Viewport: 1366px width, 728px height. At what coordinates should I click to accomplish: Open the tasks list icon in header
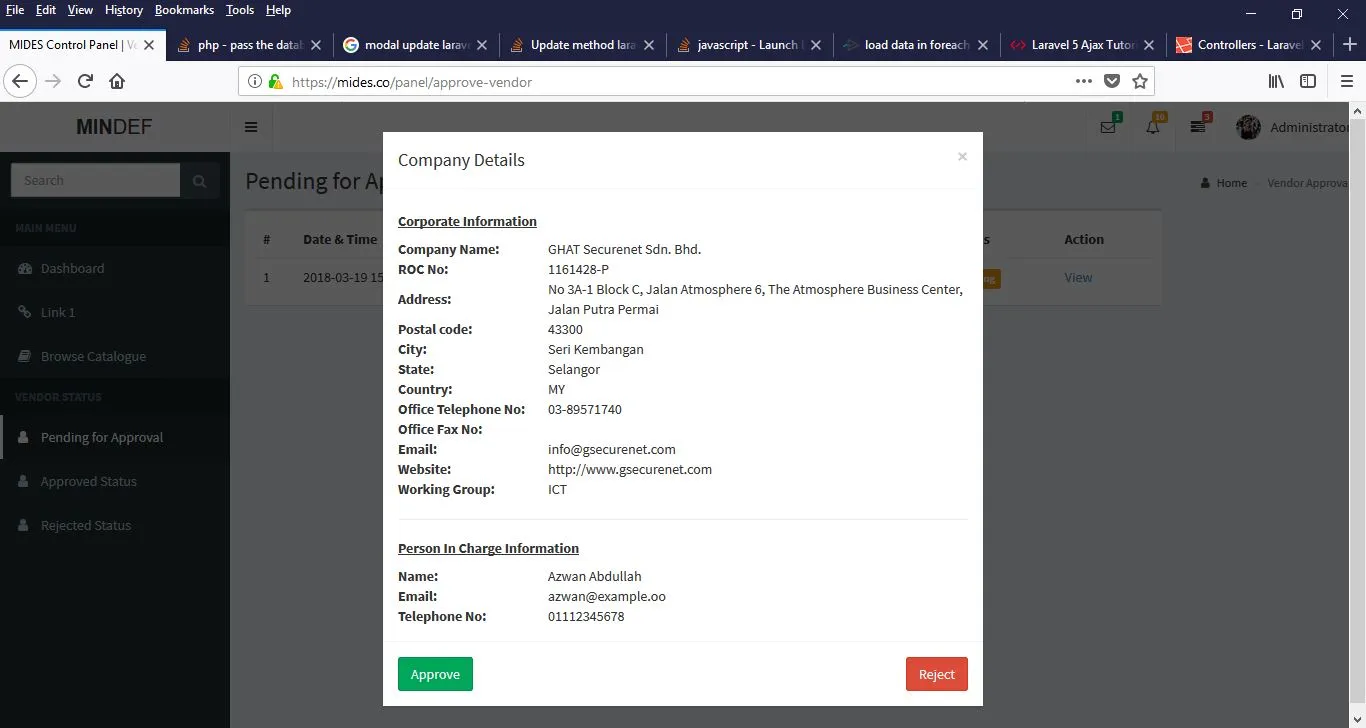[x=1198, y=127]
